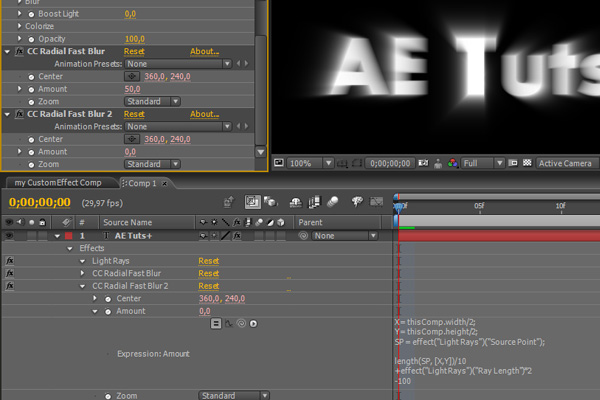Click the Show Snapshot person icon
Viewport: 600px width, 400px height.
438,163
